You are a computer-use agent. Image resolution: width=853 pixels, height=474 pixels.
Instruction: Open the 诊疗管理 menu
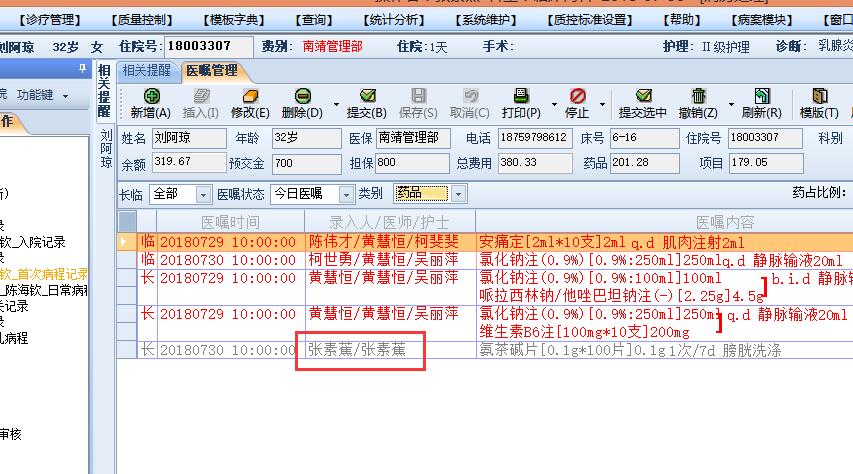[50, 20]
